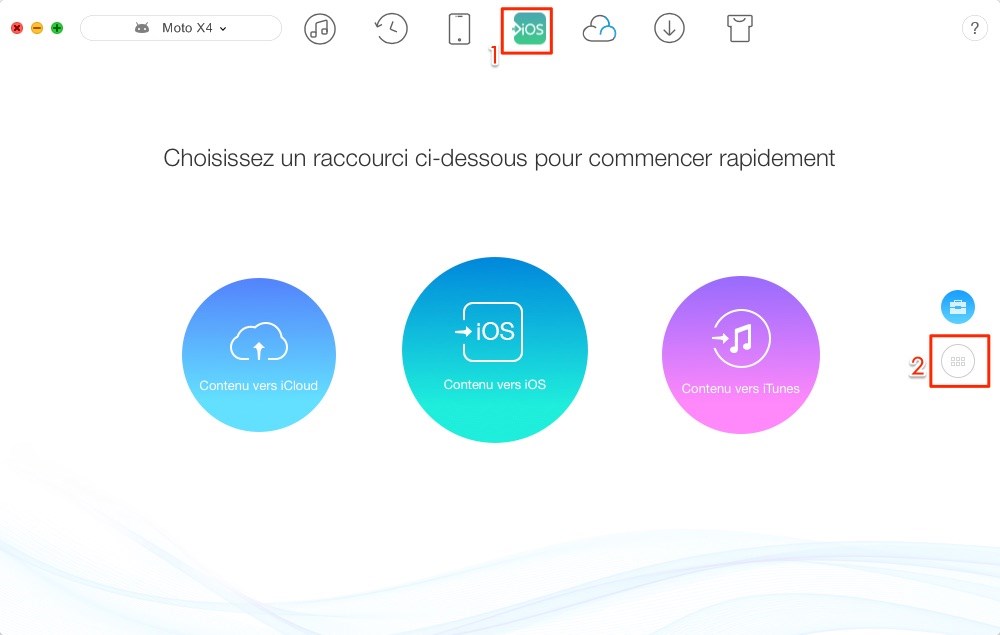Click the downloader arrow icon

click(x=668, y=28)
